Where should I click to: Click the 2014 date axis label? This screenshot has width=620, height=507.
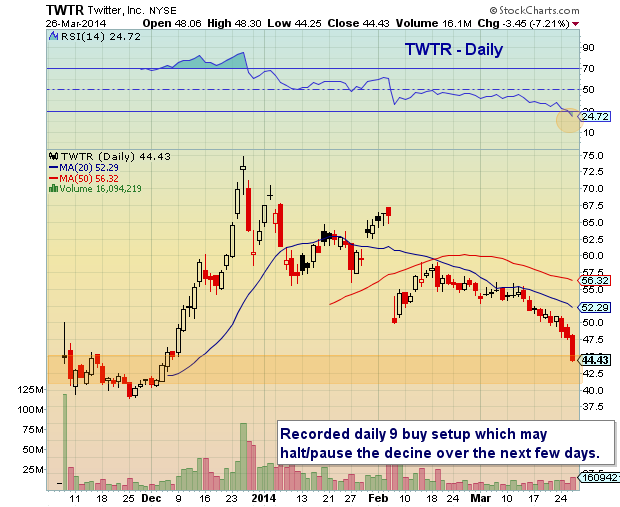coord(264,498)
